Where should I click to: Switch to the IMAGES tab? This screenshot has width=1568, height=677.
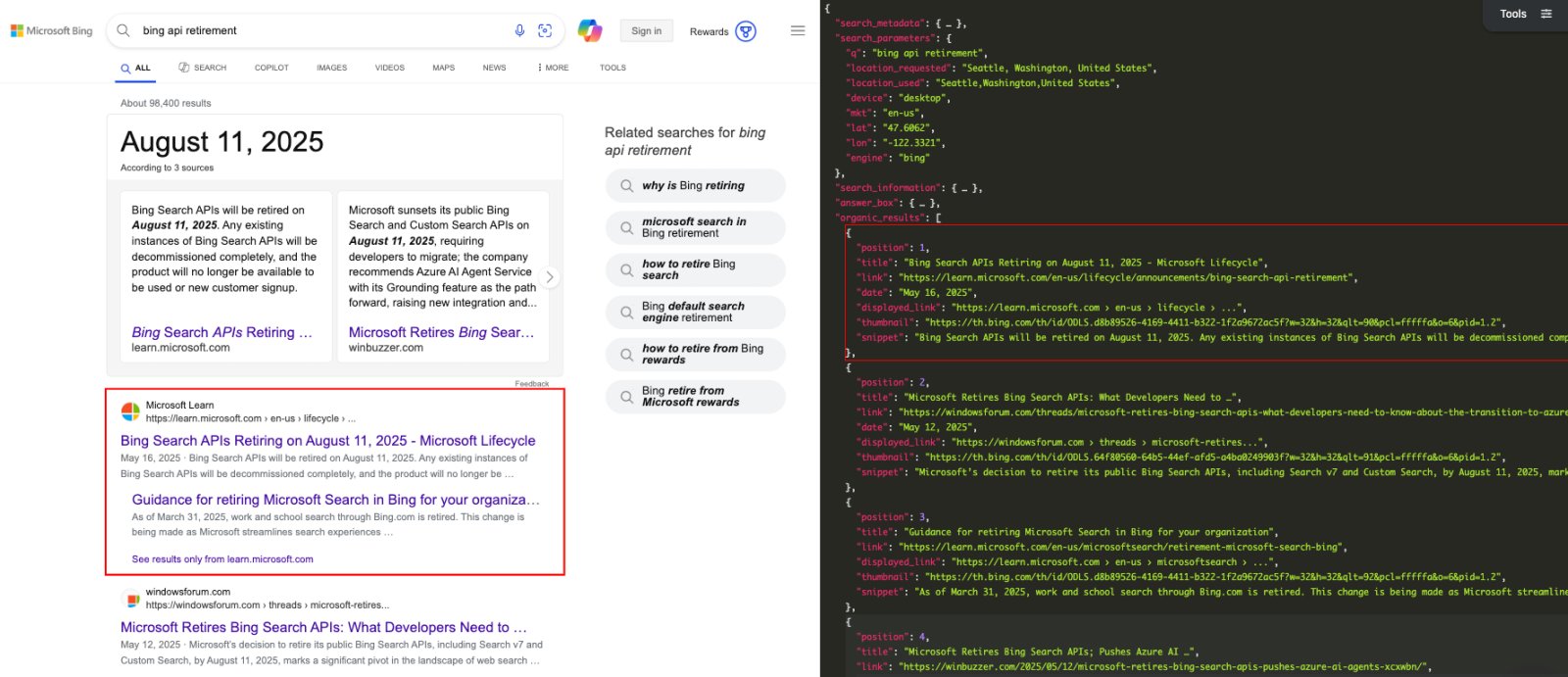tap(331, 68)
